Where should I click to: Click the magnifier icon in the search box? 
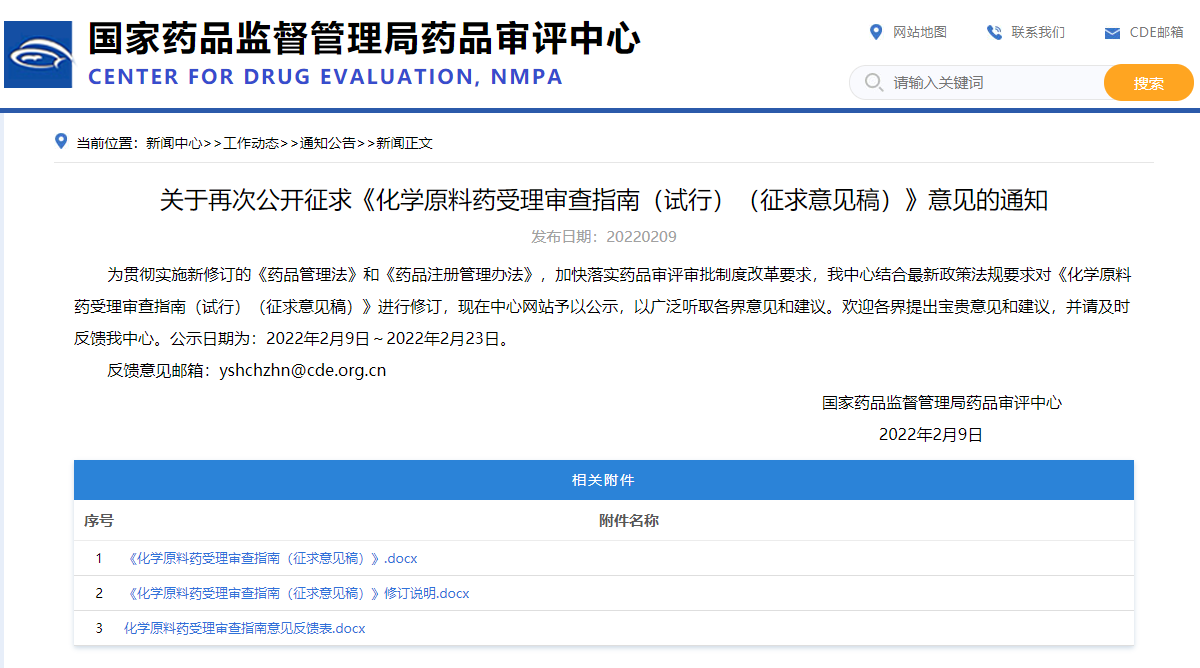pos(873,82)
